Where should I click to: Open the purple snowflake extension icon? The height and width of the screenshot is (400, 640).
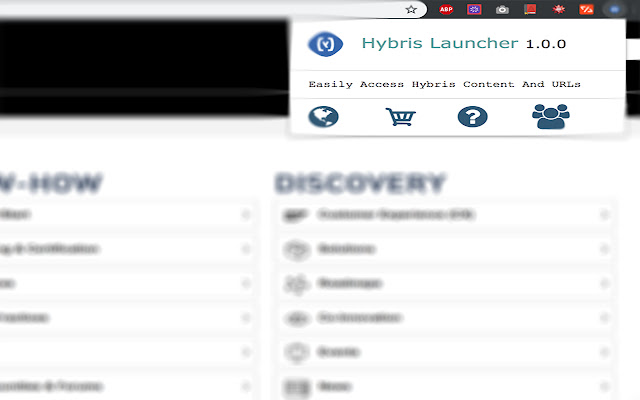pyautogui.click(x=474, y=9)
